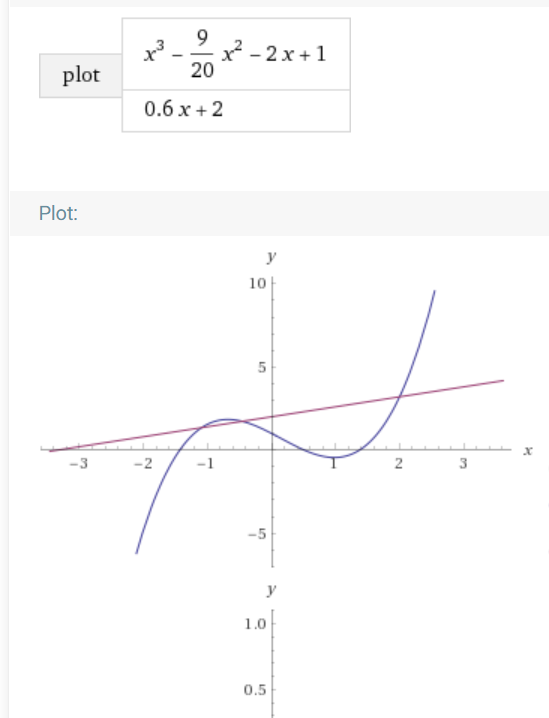Click the curve and line intersection near x=2
The width and height of the screenshot is (549, 718).
coord(400,397)
